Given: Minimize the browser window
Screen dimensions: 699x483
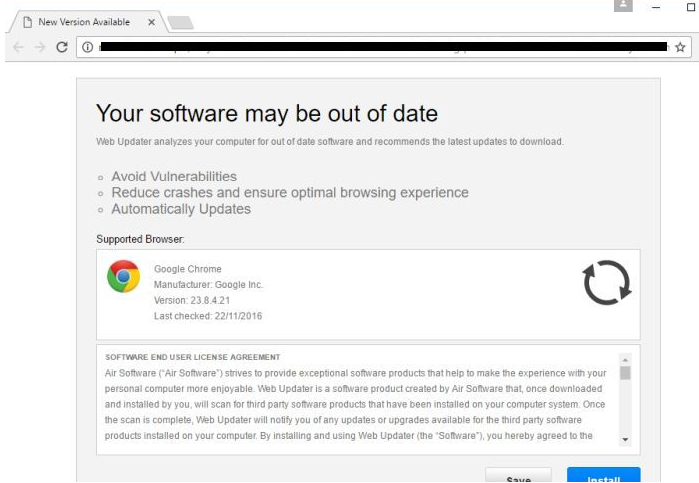Looking at the screenshot, I should click(x=656, y=8).
